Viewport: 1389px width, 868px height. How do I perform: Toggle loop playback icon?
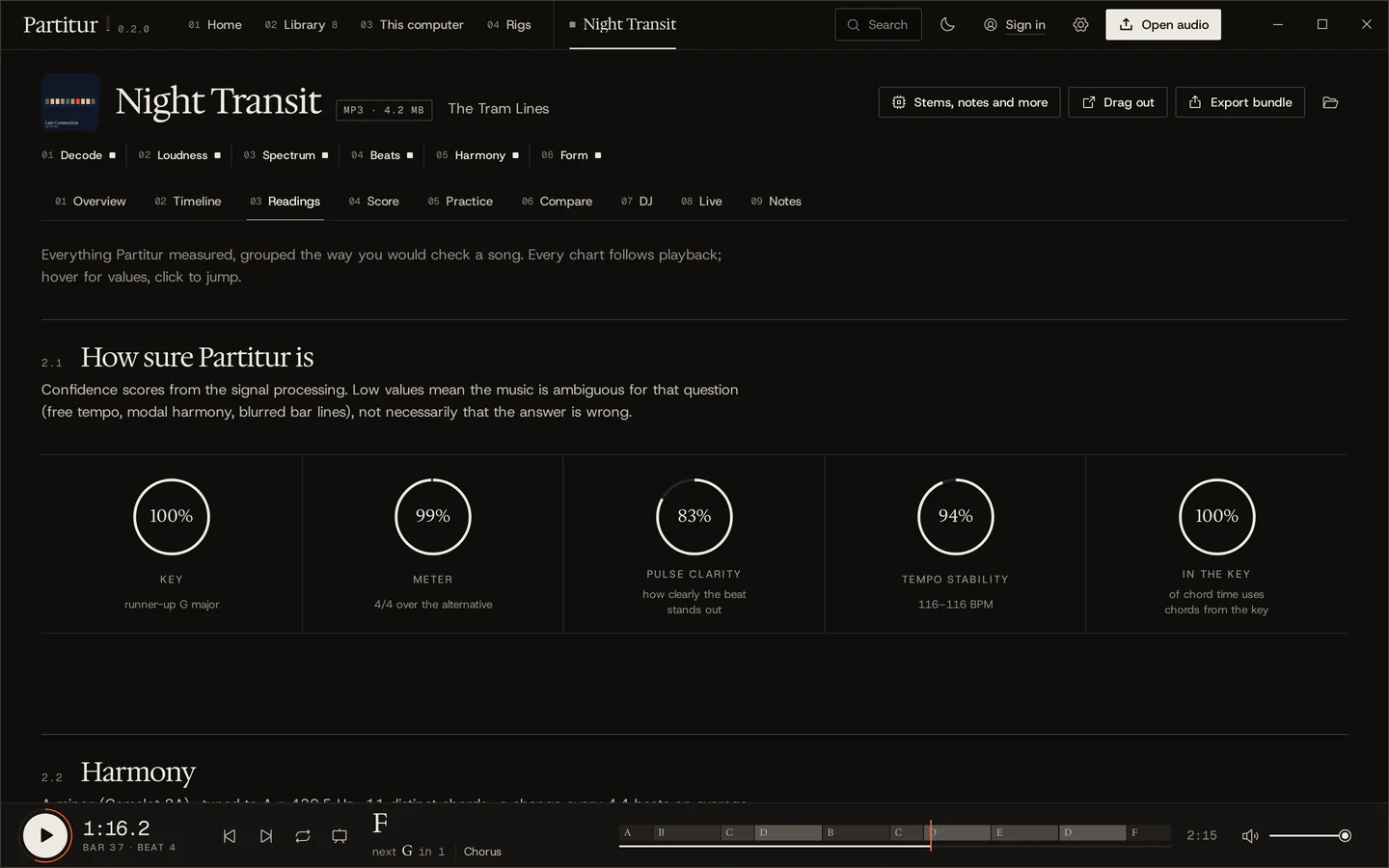click(x=303, y=836)
